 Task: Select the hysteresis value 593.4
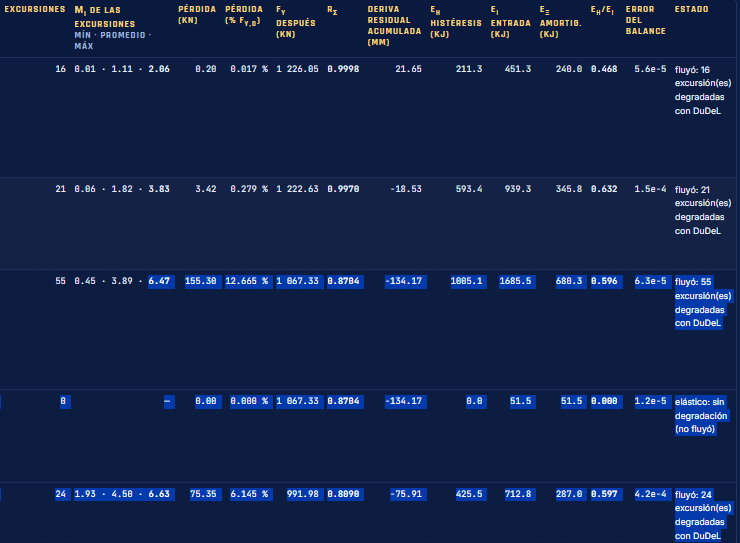(x=469, y=189)
